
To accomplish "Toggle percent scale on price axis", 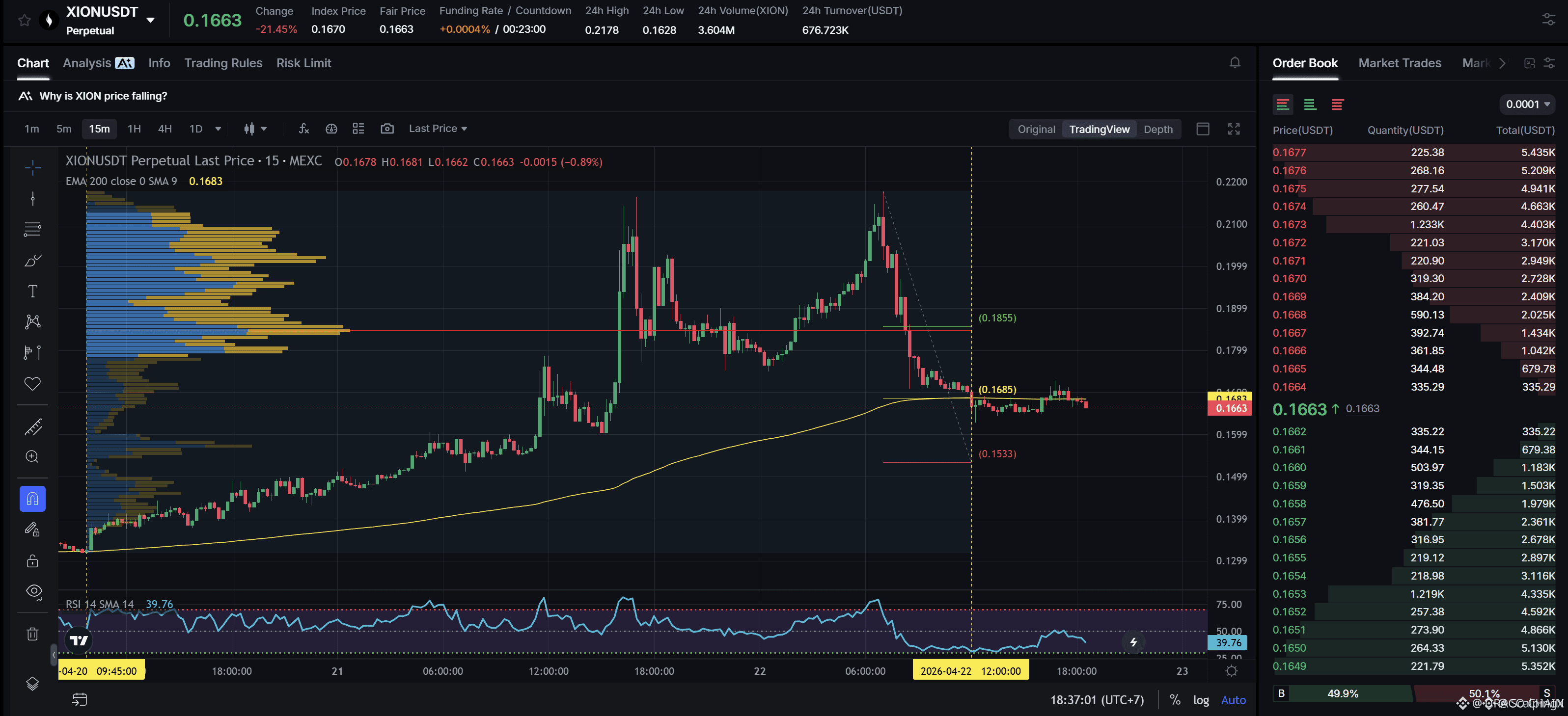I will click(1175, 700).
